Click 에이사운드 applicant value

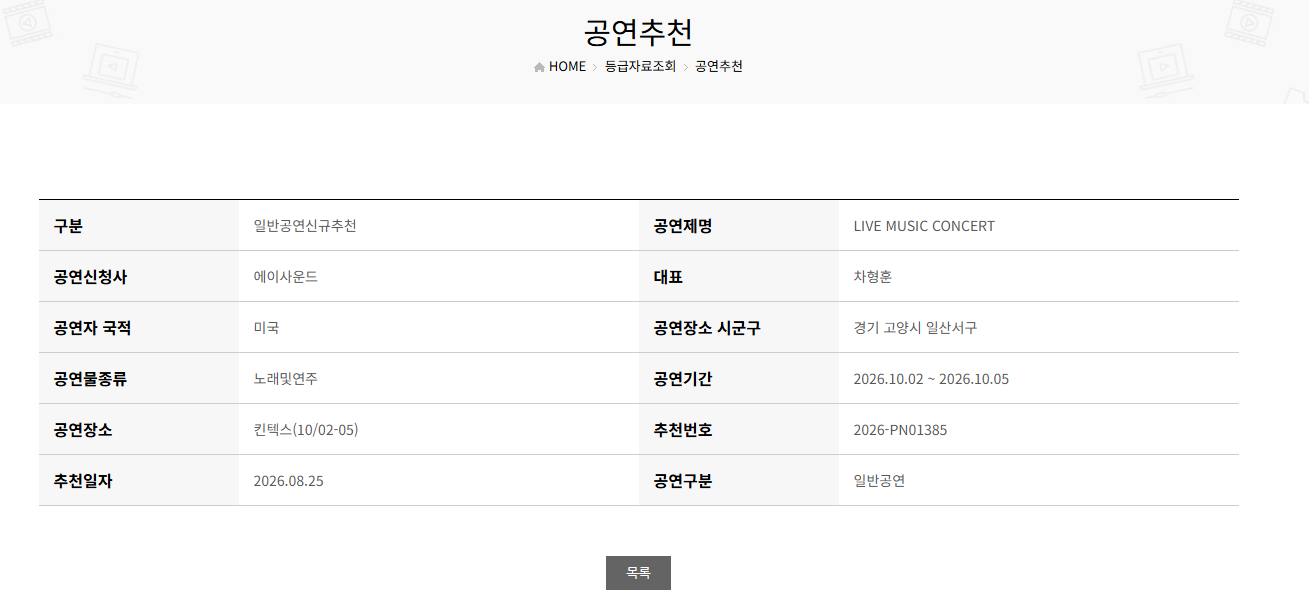[x=286, y=277]
